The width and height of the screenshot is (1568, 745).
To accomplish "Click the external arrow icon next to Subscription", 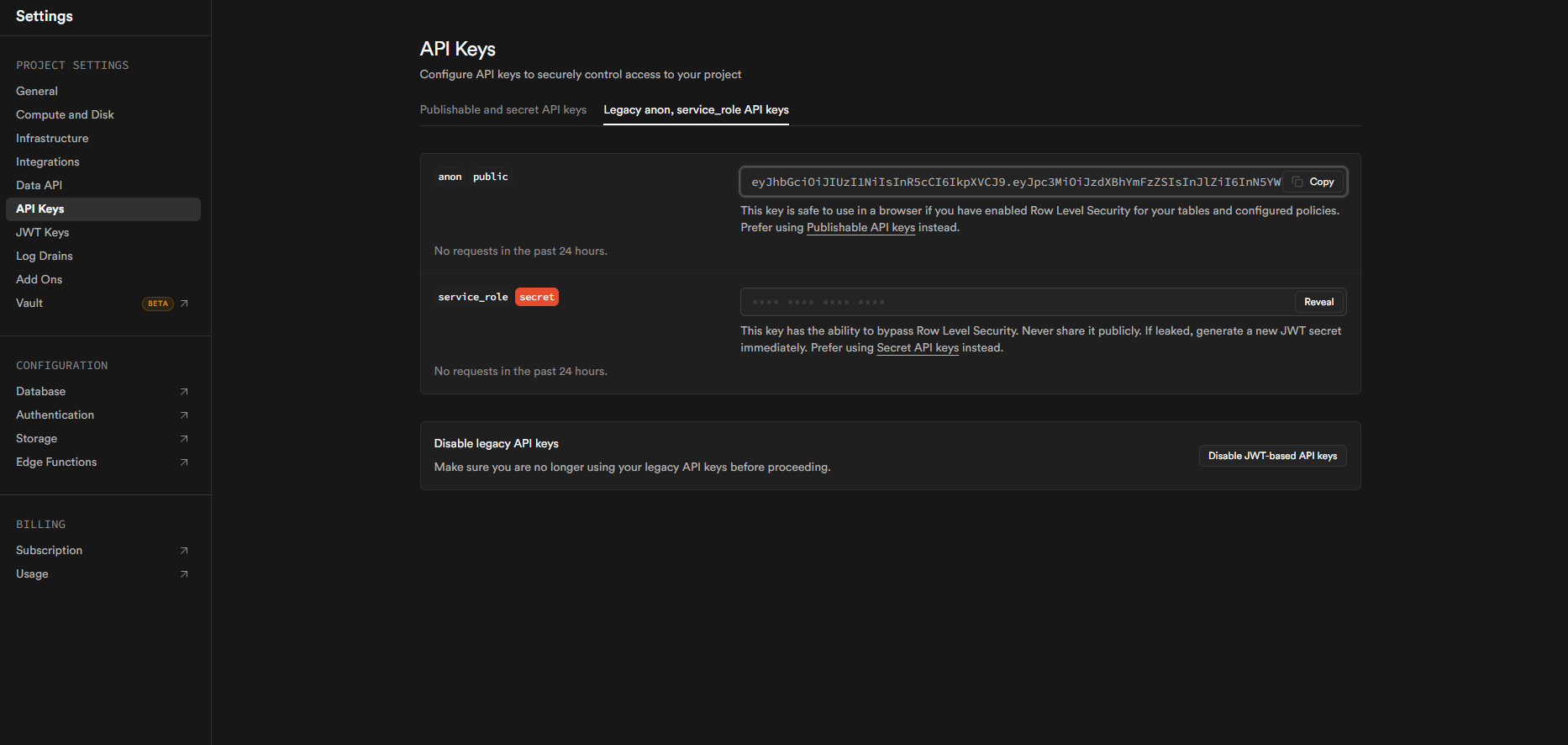I will (184, 551).
